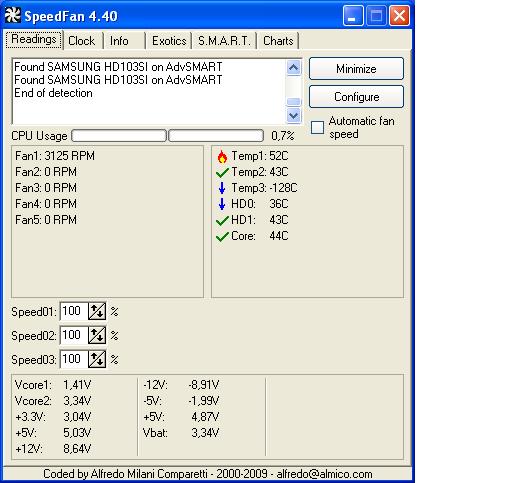Click the 'Temp2: 43C' reading
Viewport: 512px width, 483px height.
(x=260, y=172)
